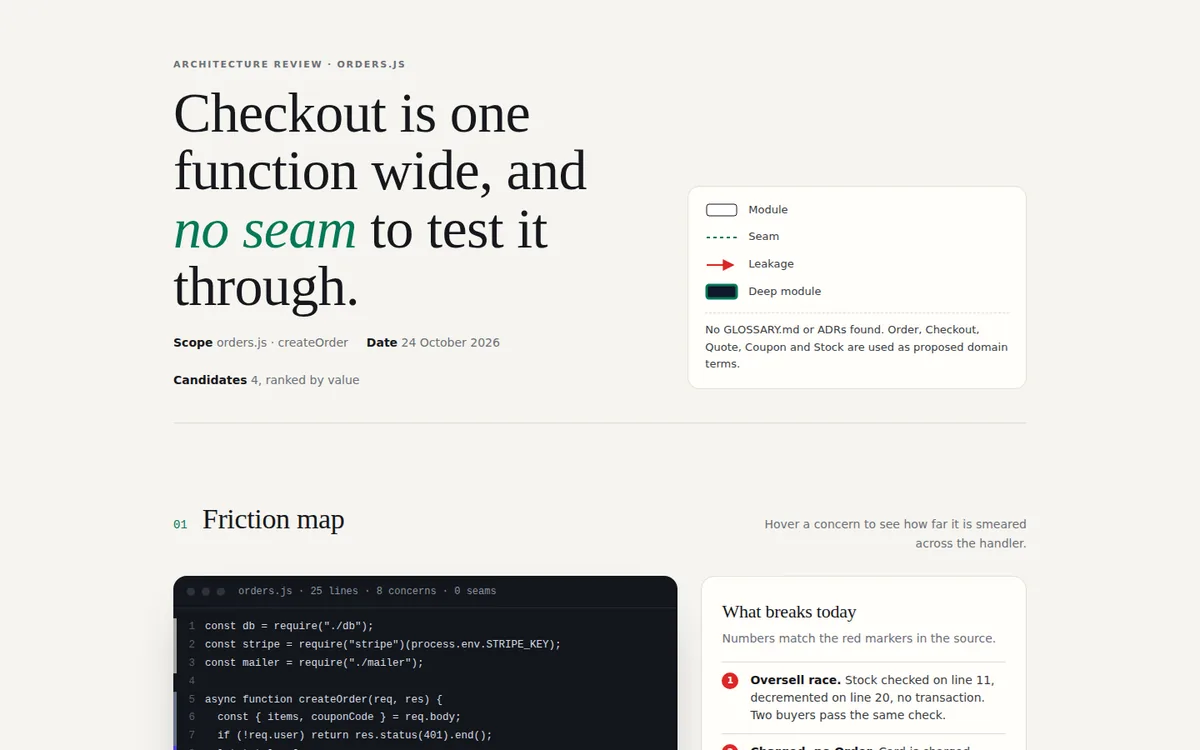Image resolution: width=1200 pixels, height=750 pixels.
Task: Click the code header "orders.js · 25 lines · 8 concerns · 0 seams"
Action: click(367, 591)
